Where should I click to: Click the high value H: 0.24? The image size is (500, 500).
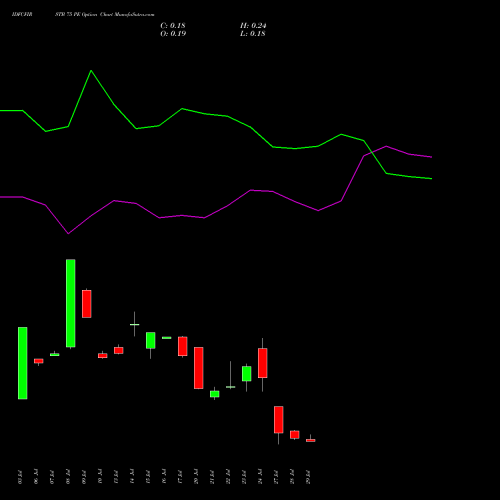click(253, 26)
